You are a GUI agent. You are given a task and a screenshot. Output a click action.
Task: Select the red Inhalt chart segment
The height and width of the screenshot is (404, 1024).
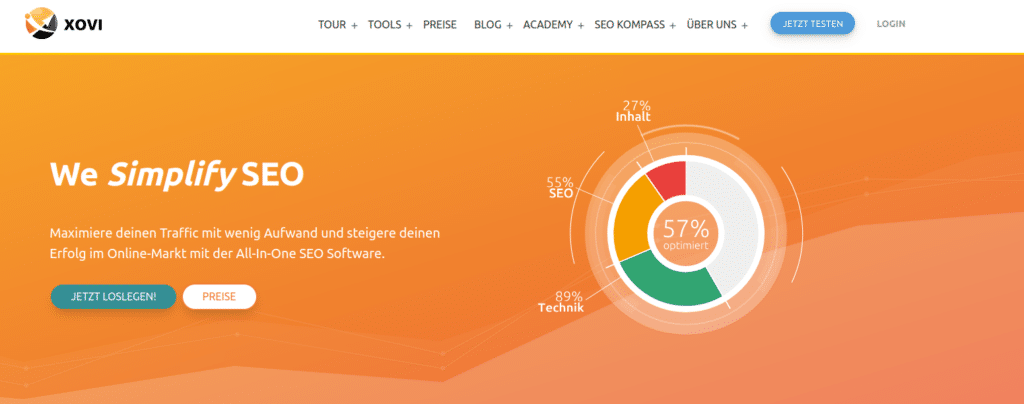tap(669, 179)
